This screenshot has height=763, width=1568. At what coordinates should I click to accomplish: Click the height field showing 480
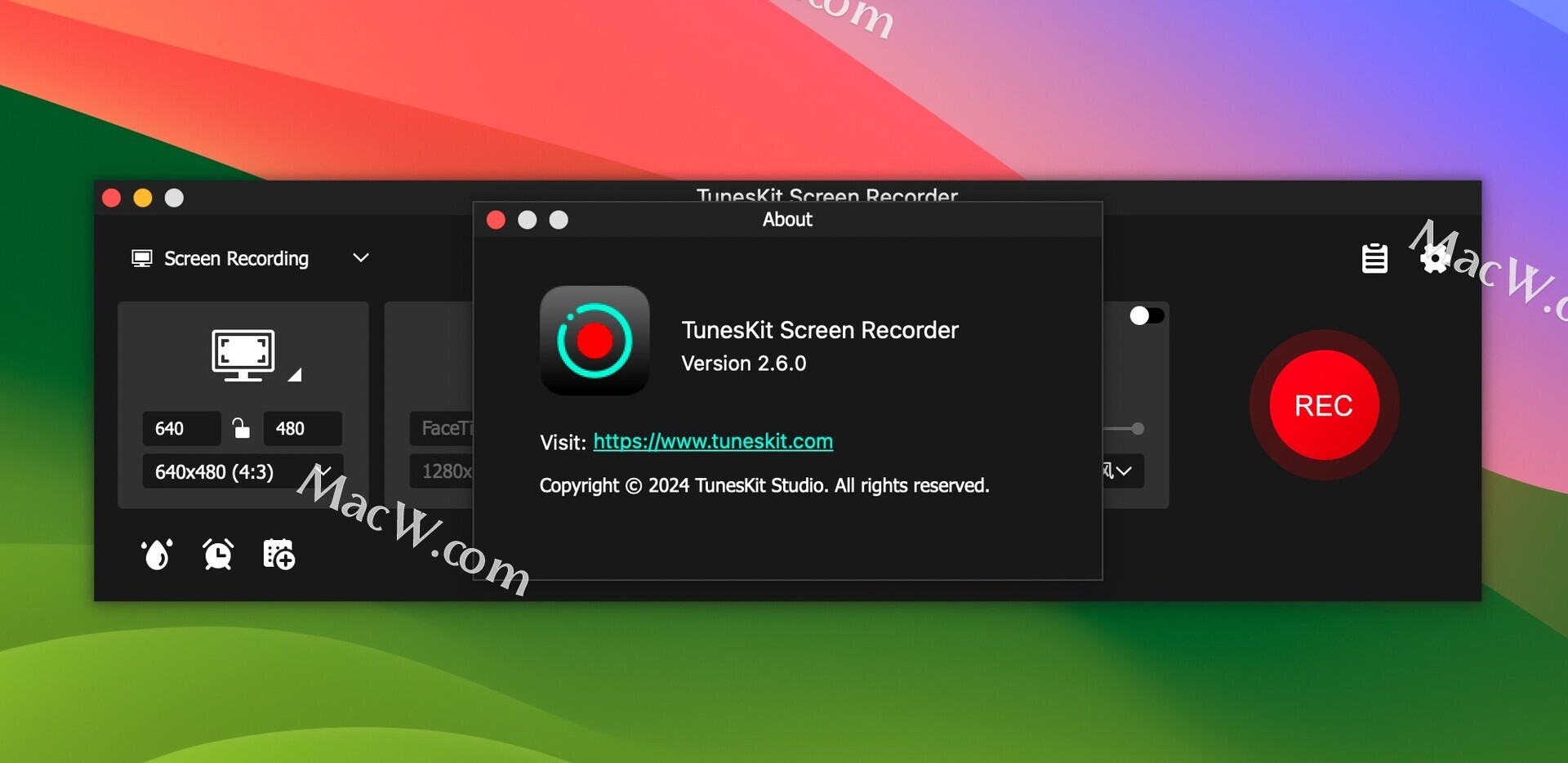302,428
